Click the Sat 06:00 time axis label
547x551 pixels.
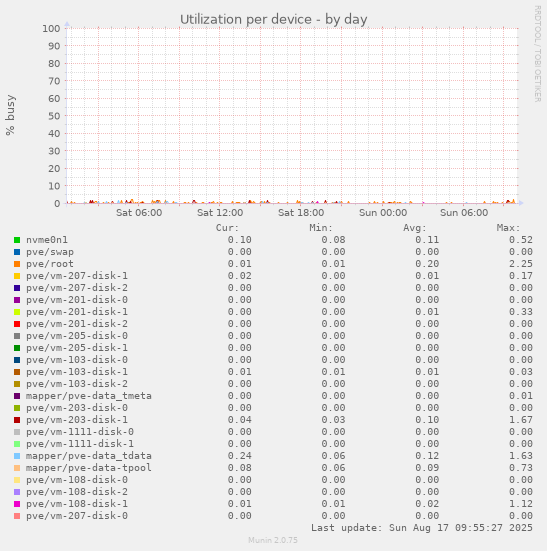click(139, 213)
